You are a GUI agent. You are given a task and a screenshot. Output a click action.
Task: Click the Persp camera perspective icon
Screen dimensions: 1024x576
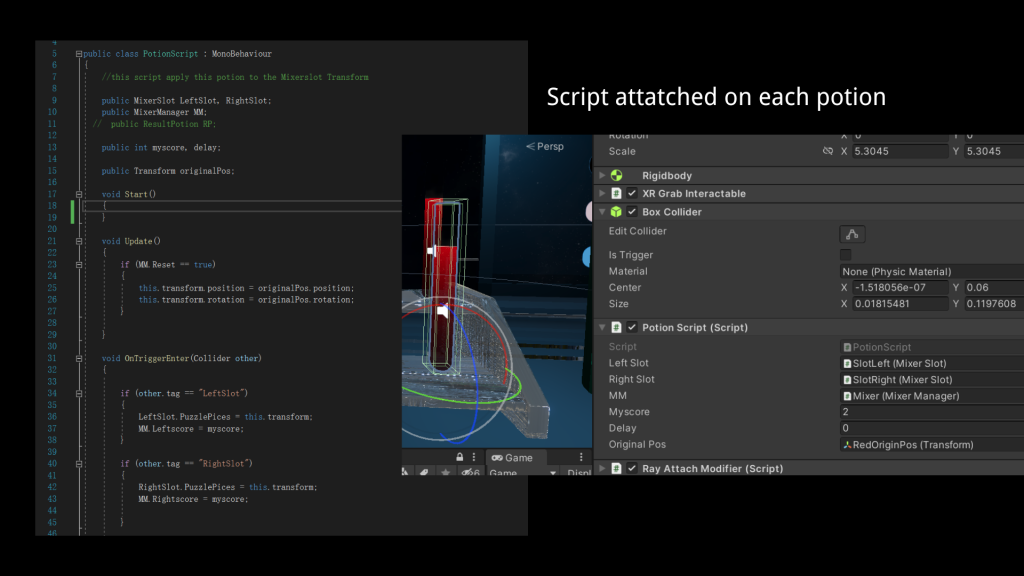[x=530, y=146]
